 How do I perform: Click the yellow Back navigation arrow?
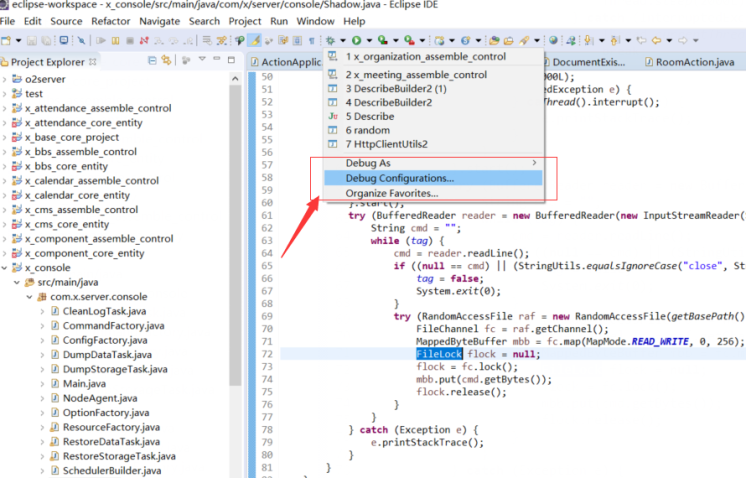(657, 41)
